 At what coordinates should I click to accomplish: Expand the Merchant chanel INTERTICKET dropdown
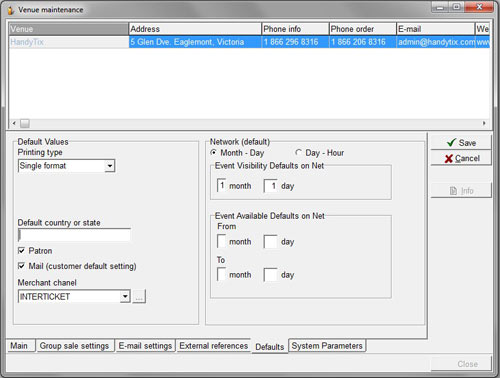coord(125,296)
